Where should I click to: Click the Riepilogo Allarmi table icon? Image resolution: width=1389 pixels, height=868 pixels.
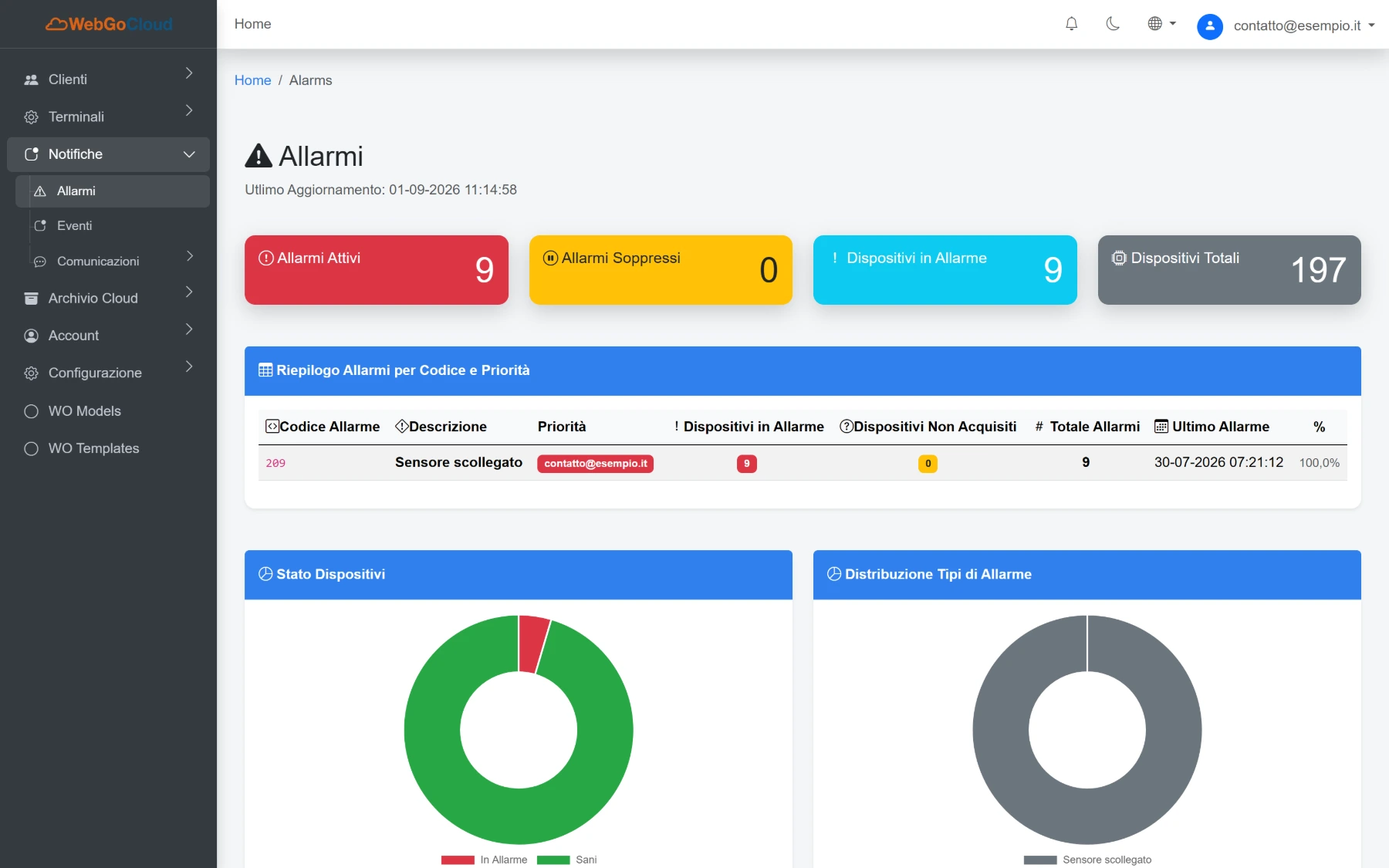[x=265, y=370]
